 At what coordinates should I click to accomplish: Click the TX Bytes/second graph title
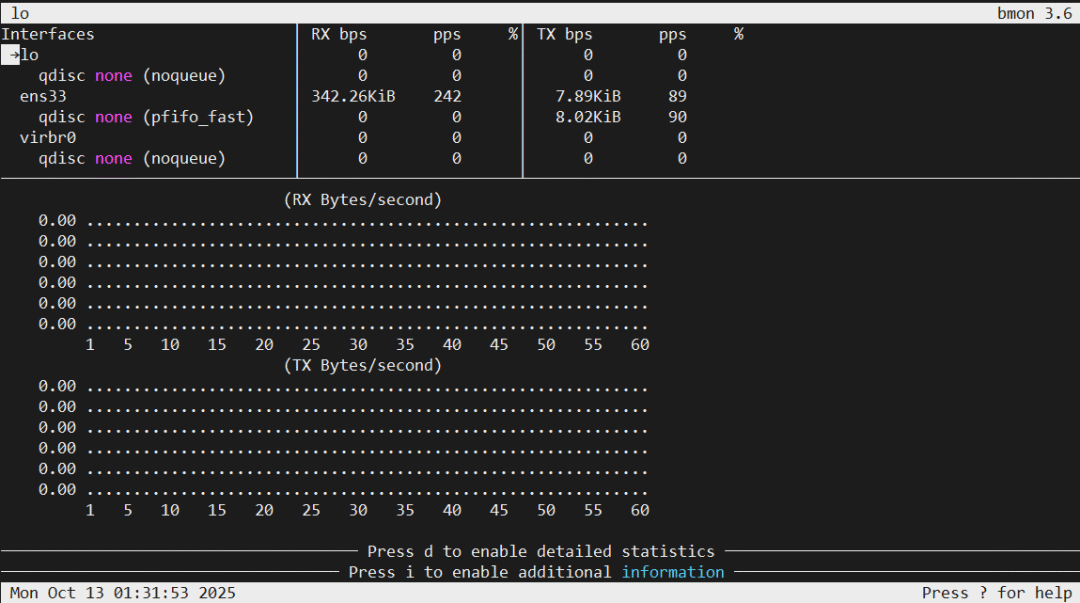click(362, 365)
